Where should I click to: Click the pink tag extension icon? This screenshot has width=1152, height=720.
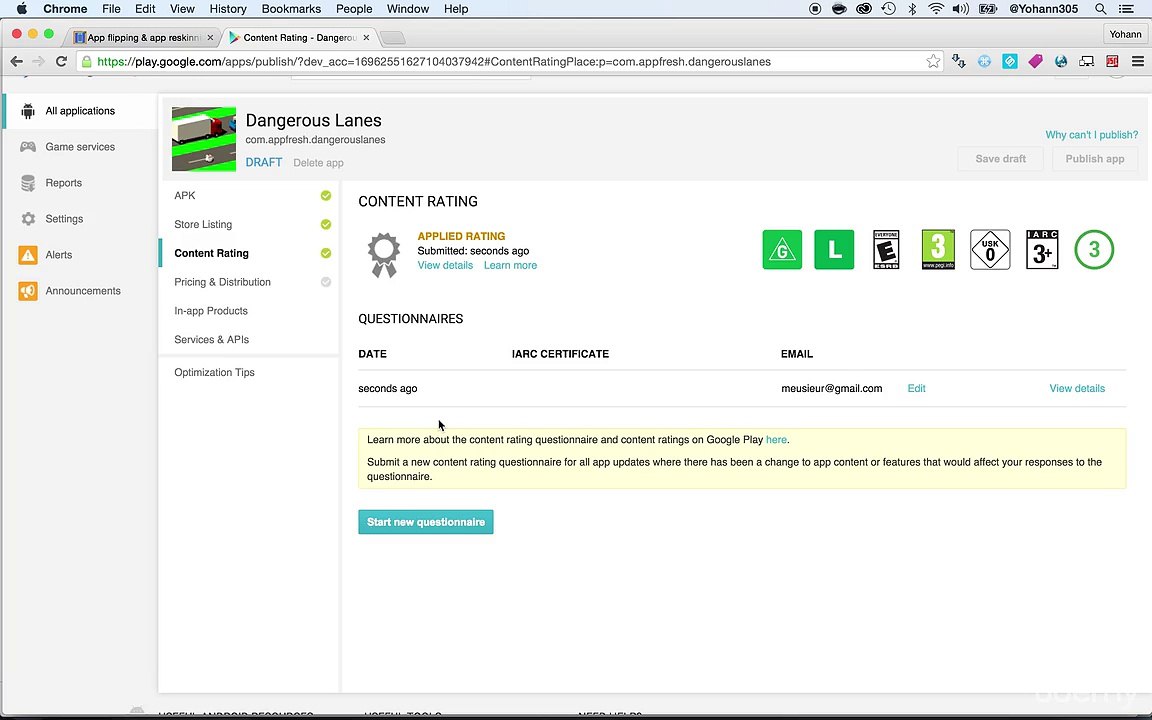click(1035, 62)
